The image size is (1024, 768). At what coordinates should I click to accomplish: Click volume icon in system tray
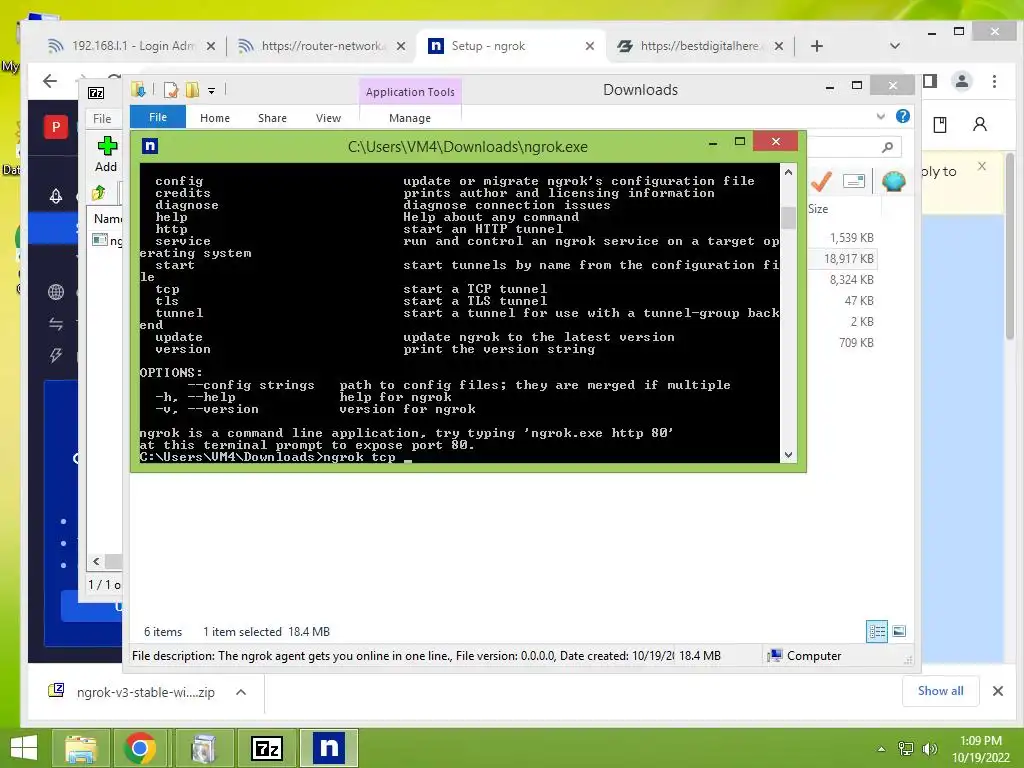(929, 749)
